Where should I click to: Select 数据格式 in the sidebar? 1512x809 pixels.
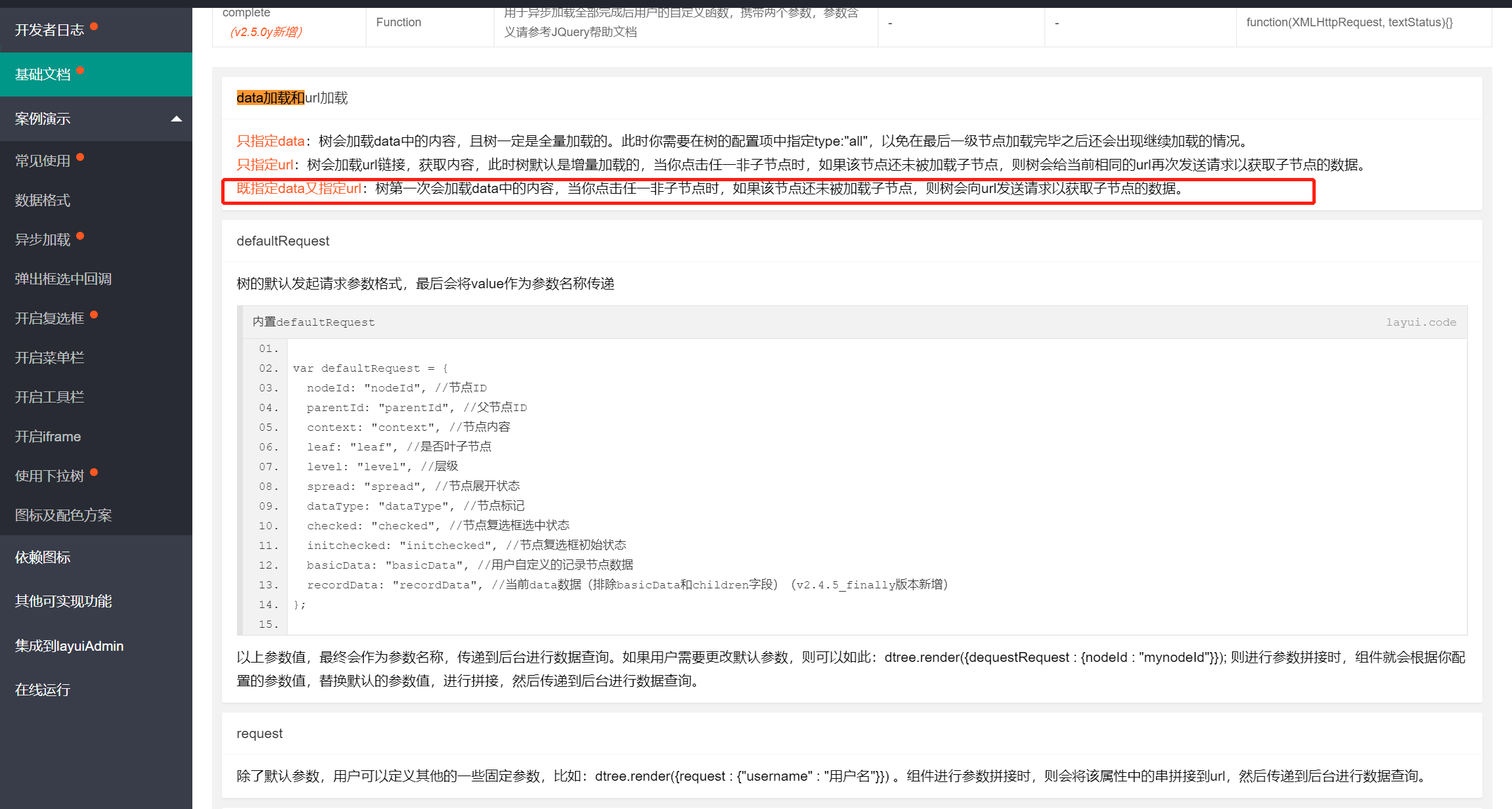click(x=42, y=200)
